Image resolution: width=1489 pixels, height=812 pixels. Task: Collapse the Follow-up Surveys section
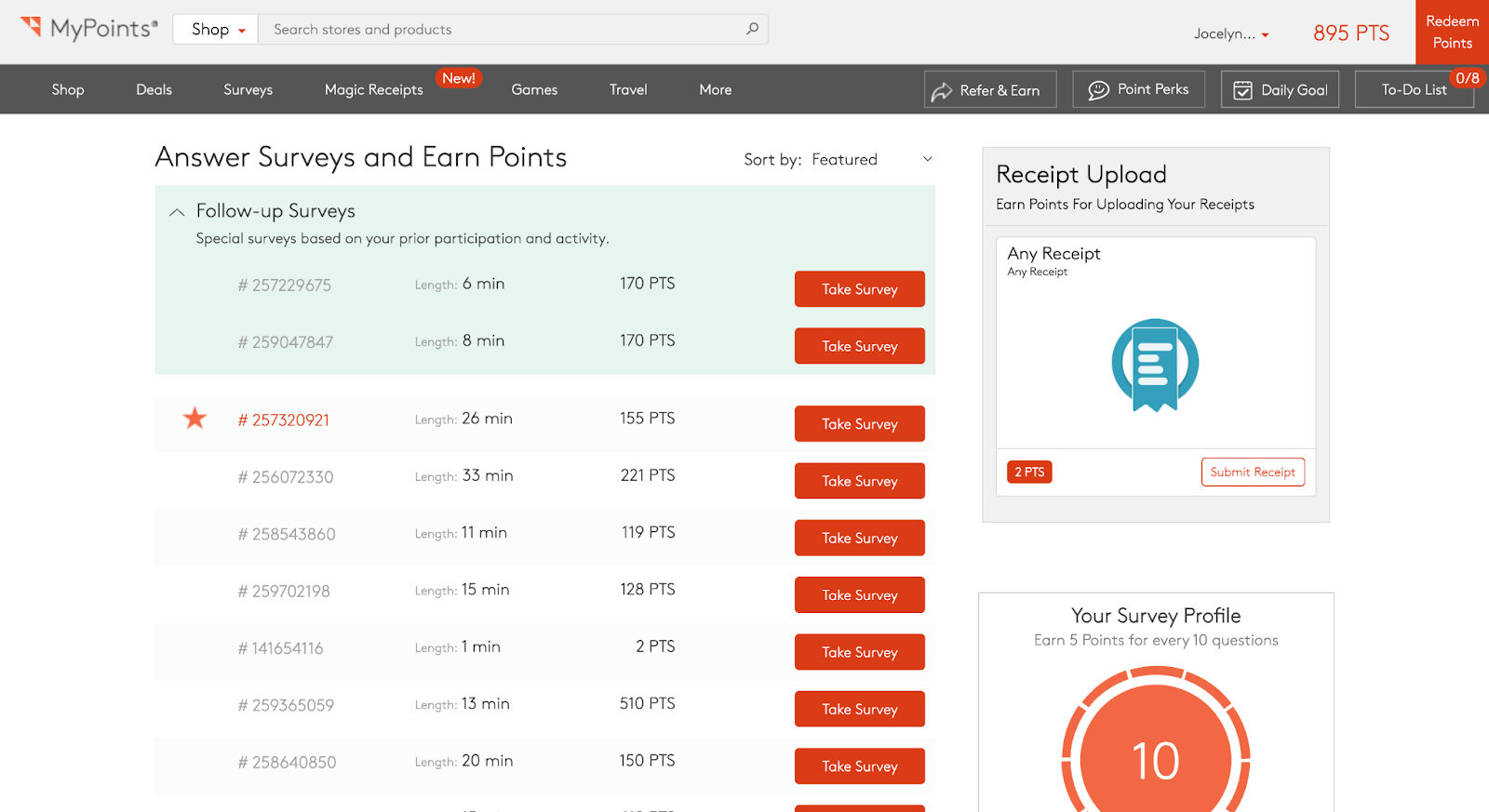point(177,212)
